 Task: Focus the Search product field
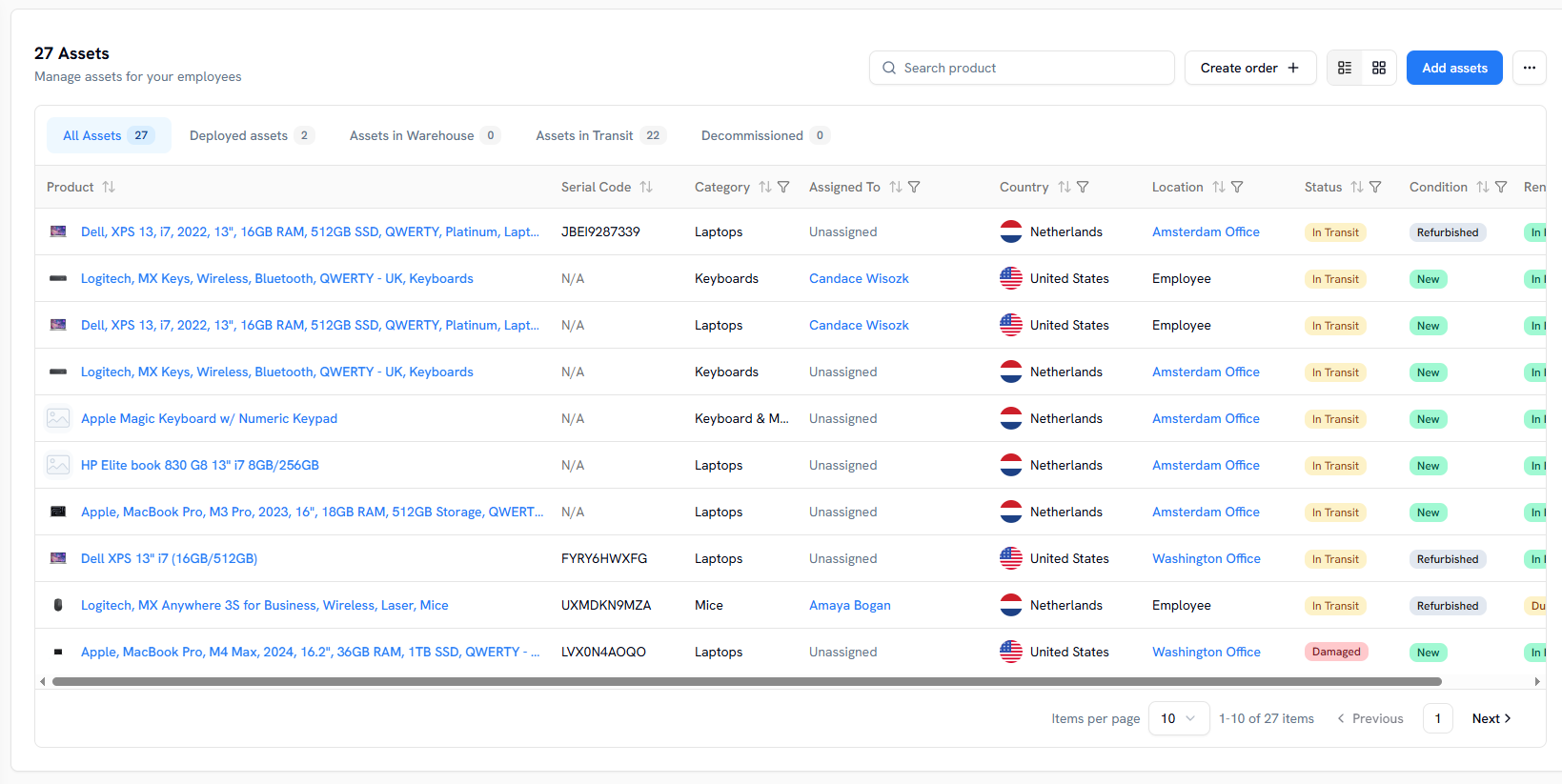[1022, 68]
